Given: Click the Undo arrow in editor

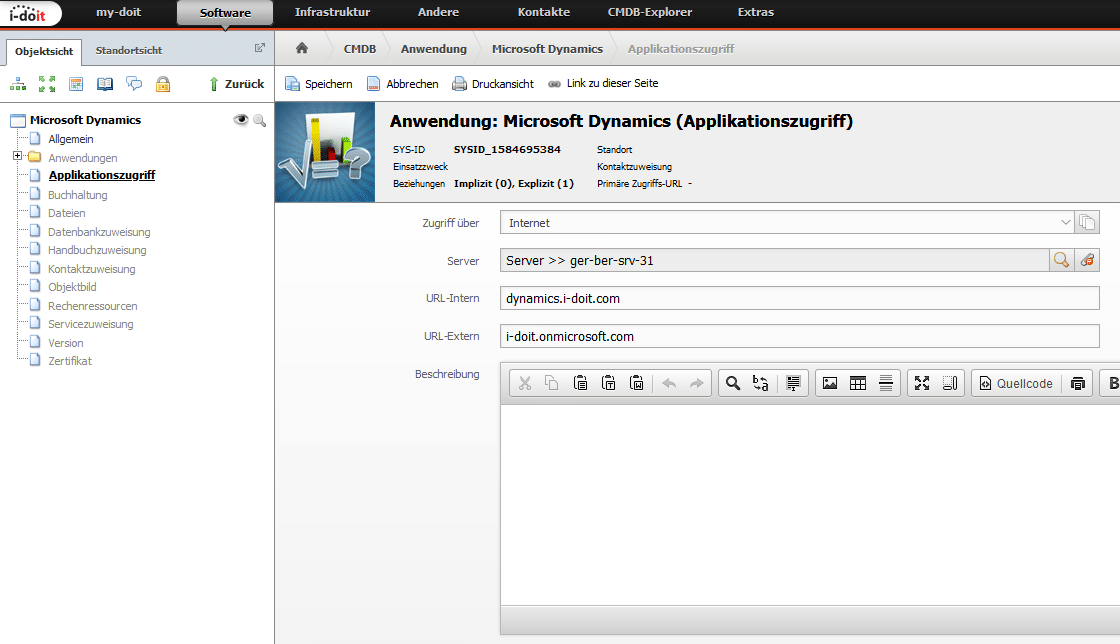Looking at the screenshot, I should click(x=669, y=383).
